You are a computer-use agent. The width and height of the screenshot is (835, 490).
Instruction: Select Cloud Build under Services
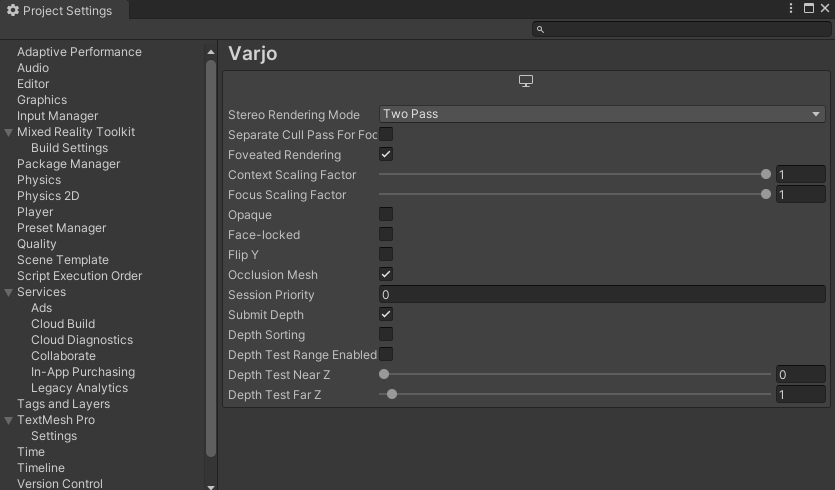pyautogui.click(x=63, y=324)
